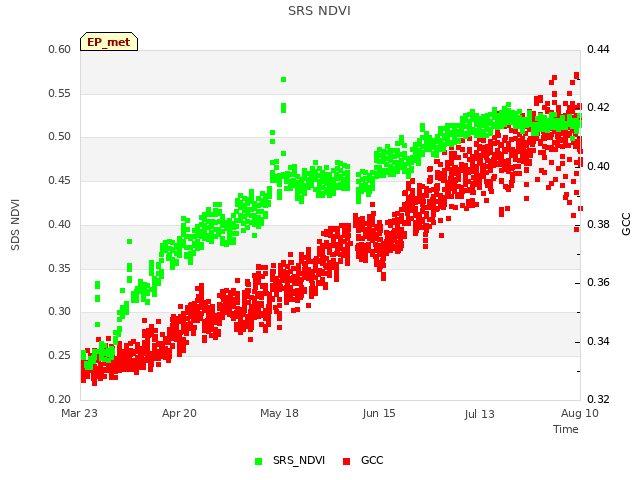The image size is (640, 480).
Task: Click the 0.36 right axis value
Action: pyautogui.click(x=598, y=282)
